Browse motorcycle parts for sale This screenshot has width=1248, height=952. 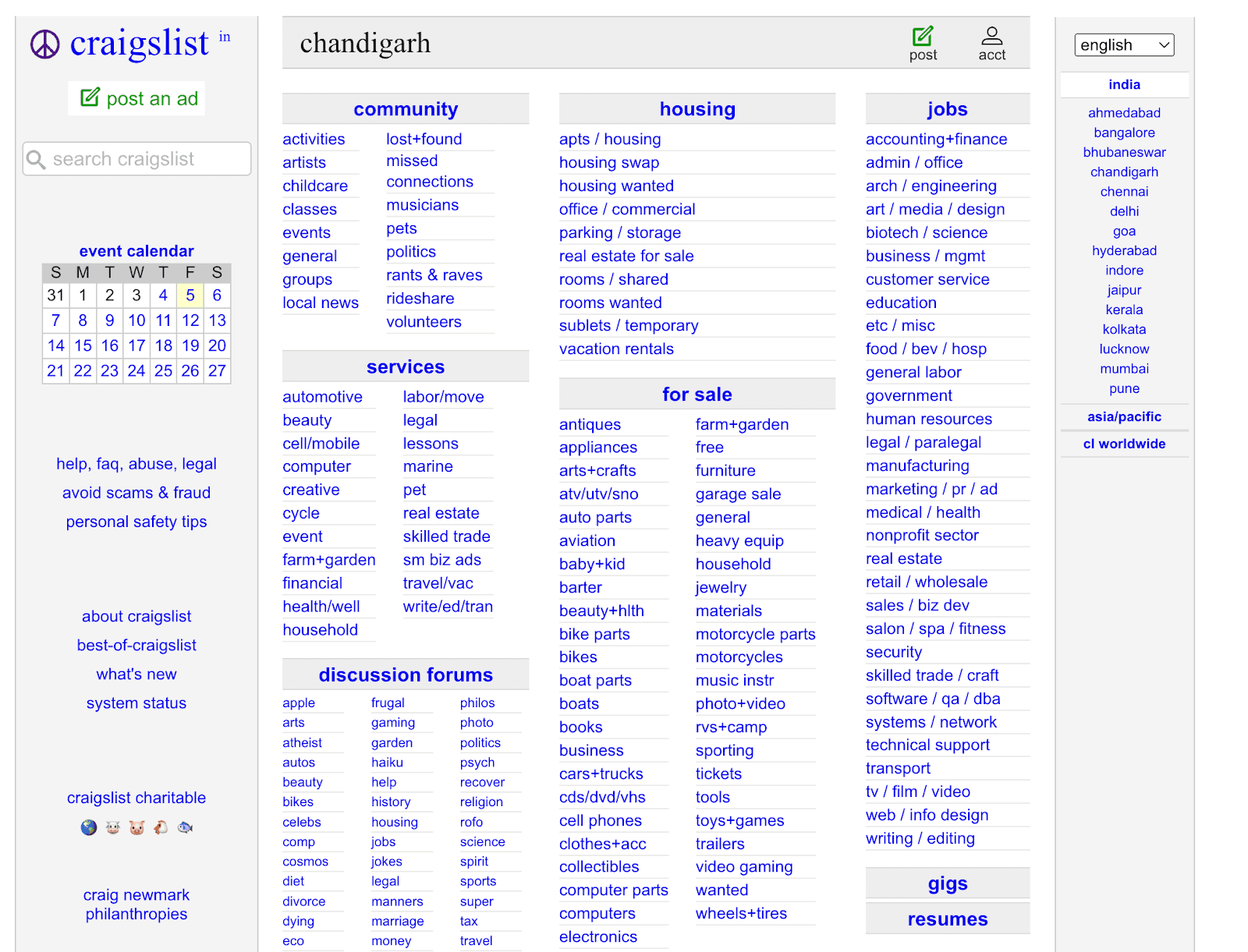tap(756, 634)
